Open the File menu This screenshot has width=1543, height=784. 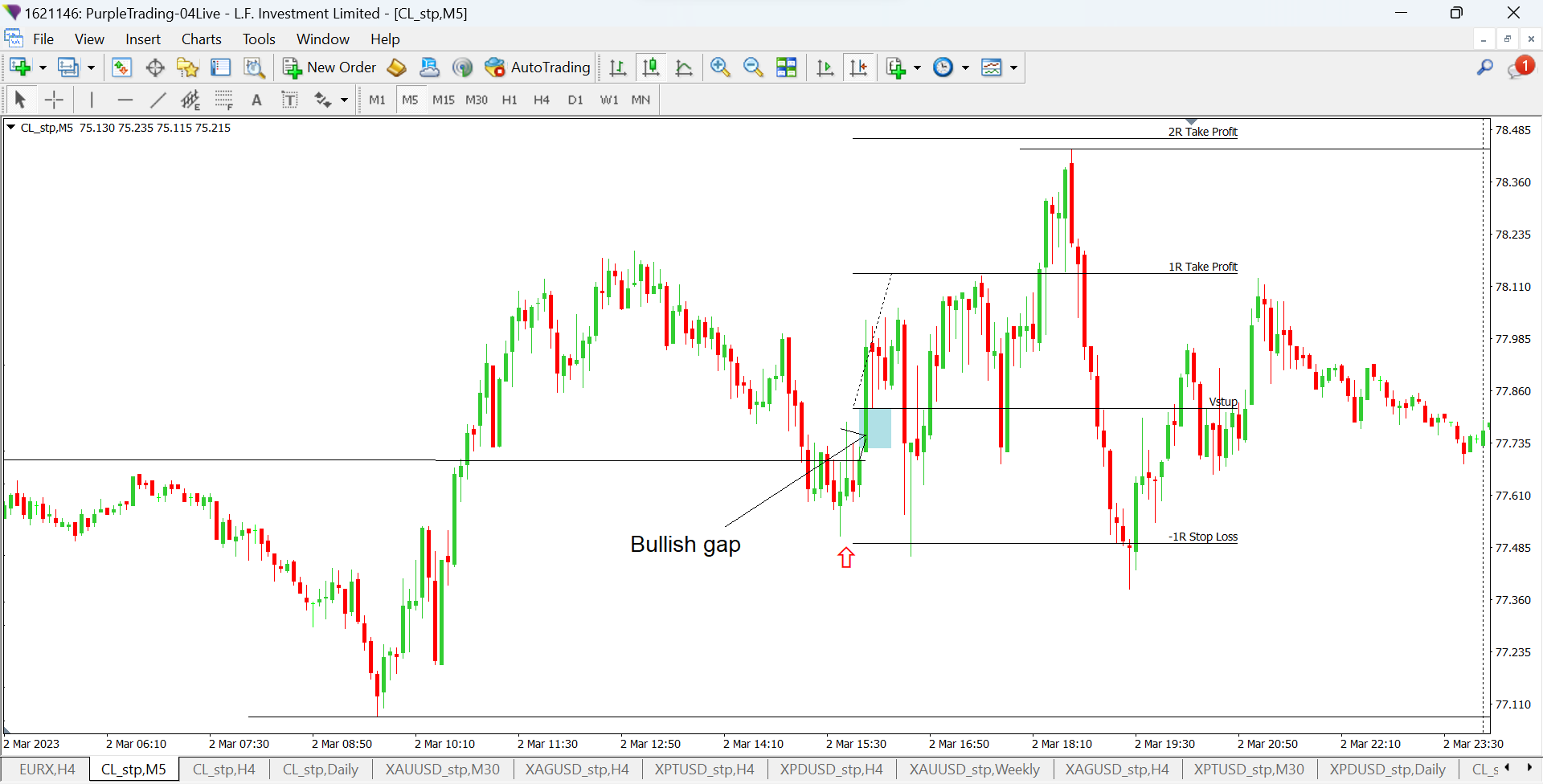point(43,39)
